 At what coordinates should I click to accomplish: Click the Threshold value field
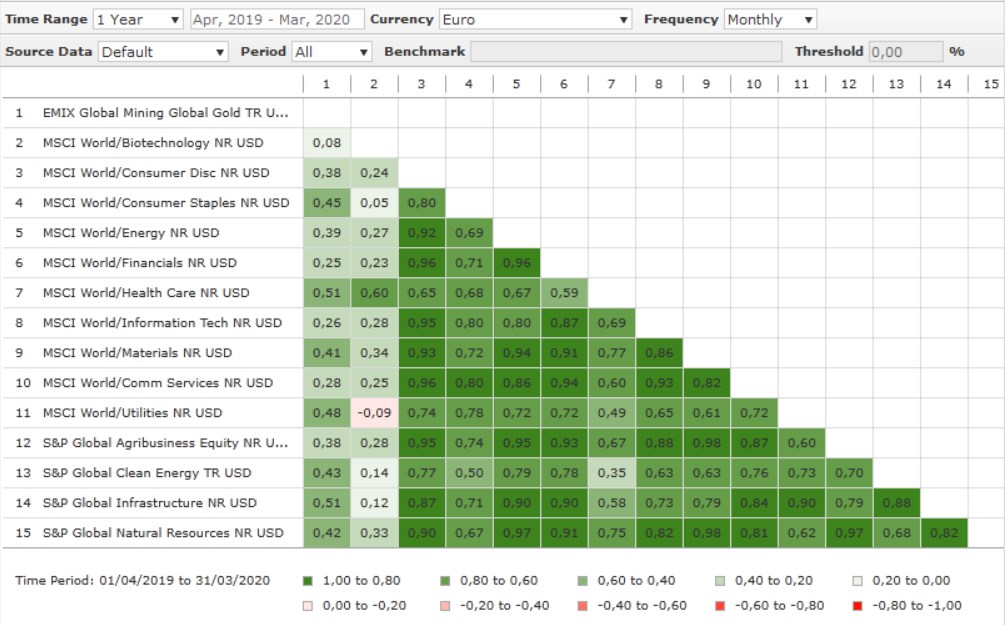905,51
